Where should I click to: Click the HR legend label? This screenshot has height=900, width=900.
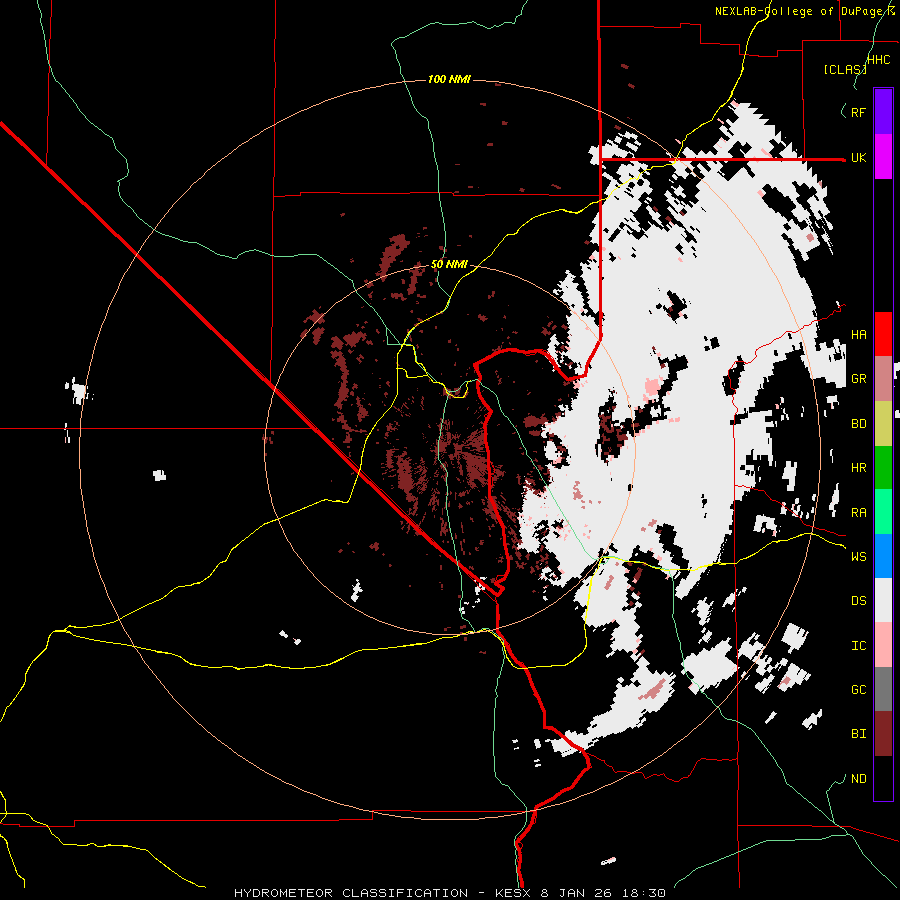coord(858,468)
